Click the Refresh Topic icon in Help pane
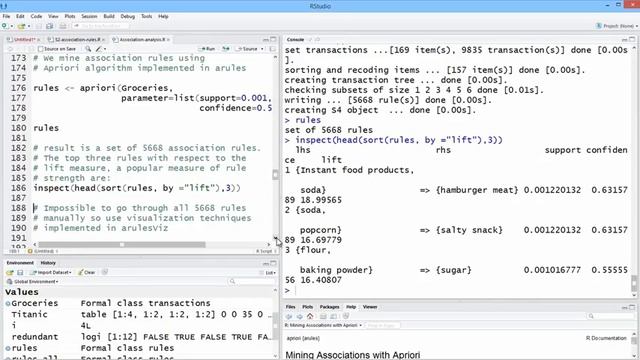 pos(346,316)
